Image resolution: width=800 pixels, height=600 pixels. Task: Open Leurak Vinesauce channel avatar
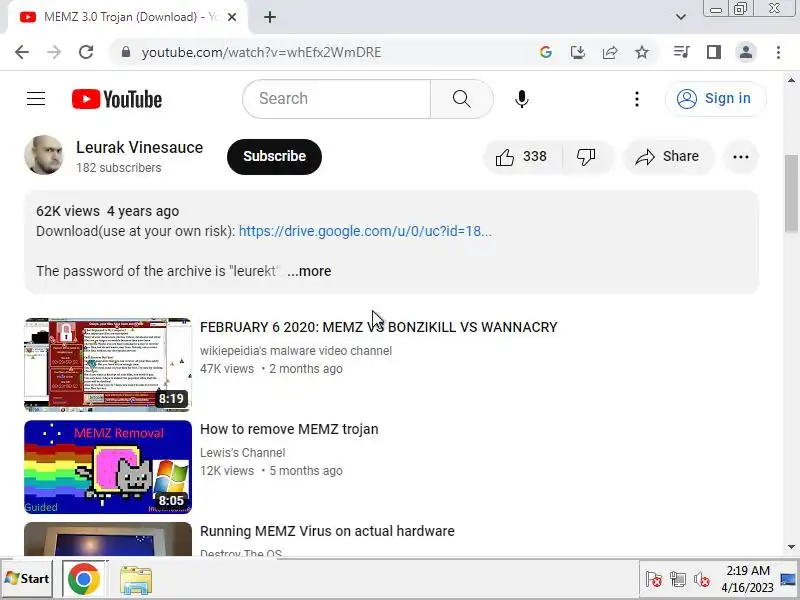(x=44, y=155)
